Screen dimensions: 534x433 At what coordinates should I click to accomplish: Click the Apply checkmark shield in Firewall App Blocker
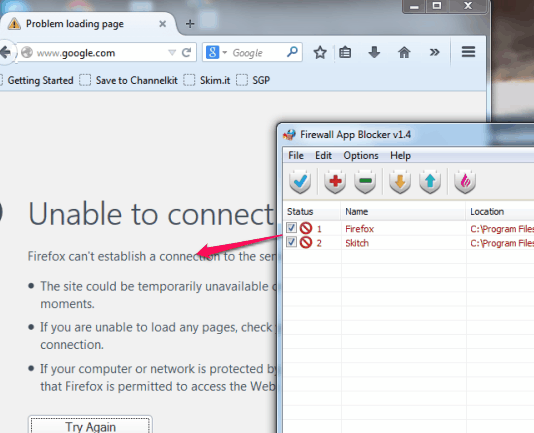point(300,182)
